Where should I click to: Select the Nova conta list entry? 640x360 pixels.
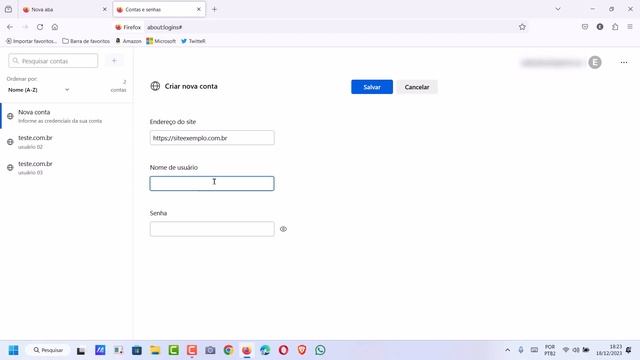pyautogui.click(x=67, y=116)
